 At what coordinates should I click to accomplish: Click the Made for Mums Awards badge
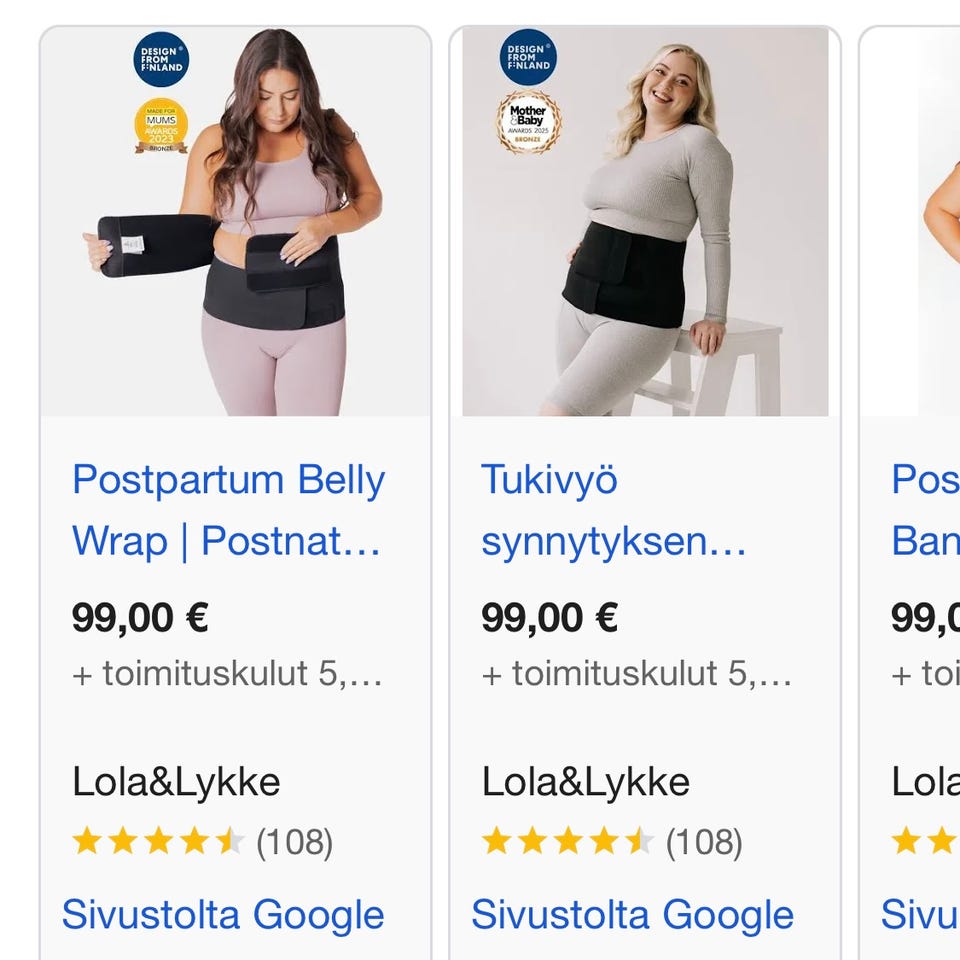[x=161, y=125]
